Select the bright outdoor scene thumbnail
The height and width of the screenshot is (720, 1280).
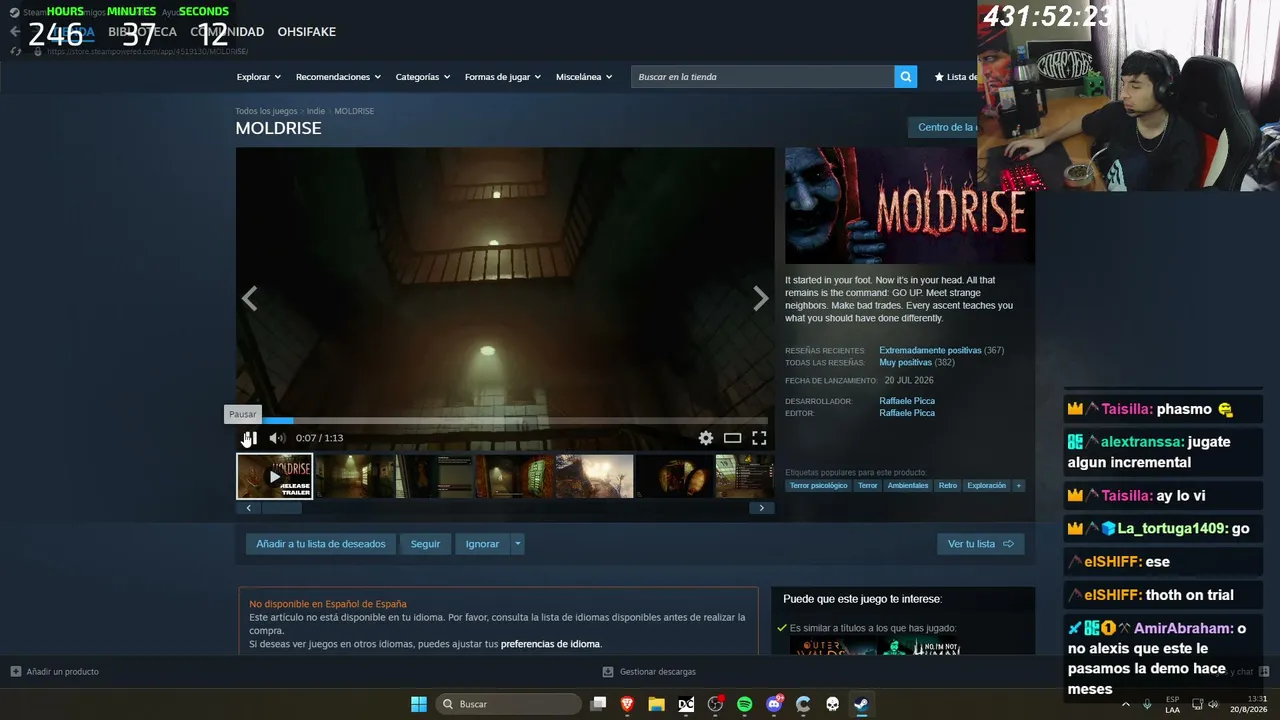[594, 476]
